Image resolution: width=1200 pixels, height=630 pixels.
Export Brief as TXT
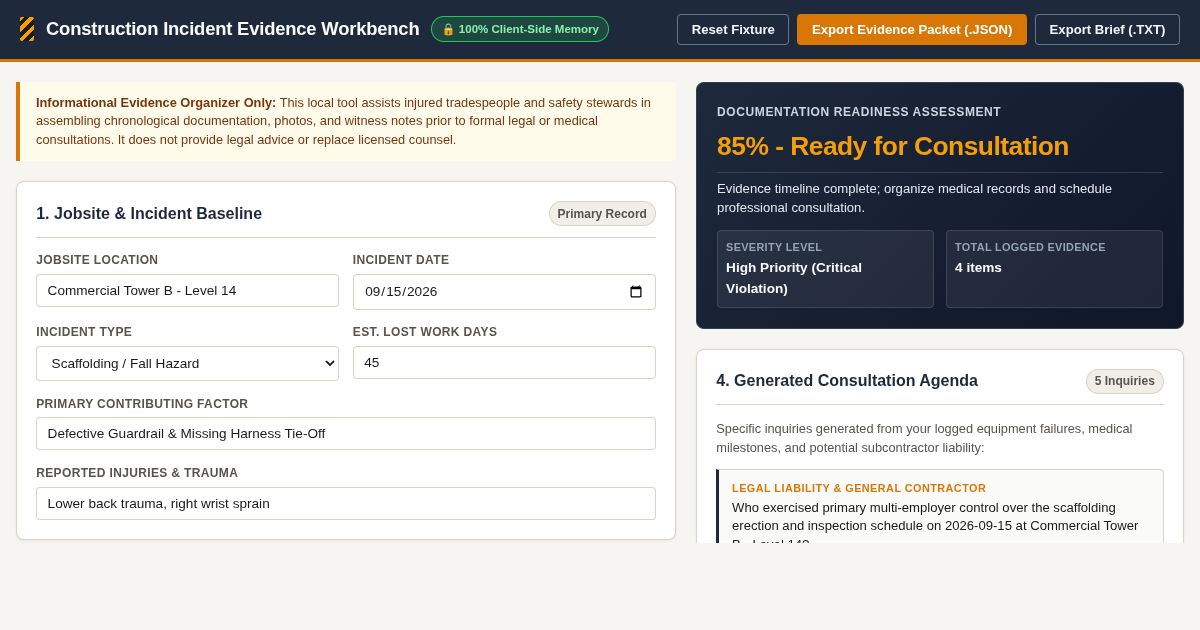click(1107, 29)
